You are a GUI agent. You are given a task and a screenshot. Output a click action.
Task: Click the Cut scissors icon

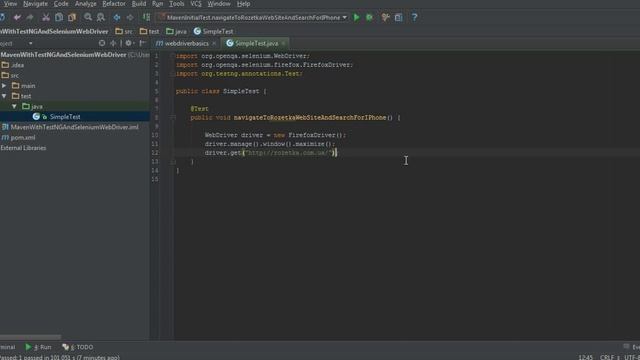[x=46, y=18]
